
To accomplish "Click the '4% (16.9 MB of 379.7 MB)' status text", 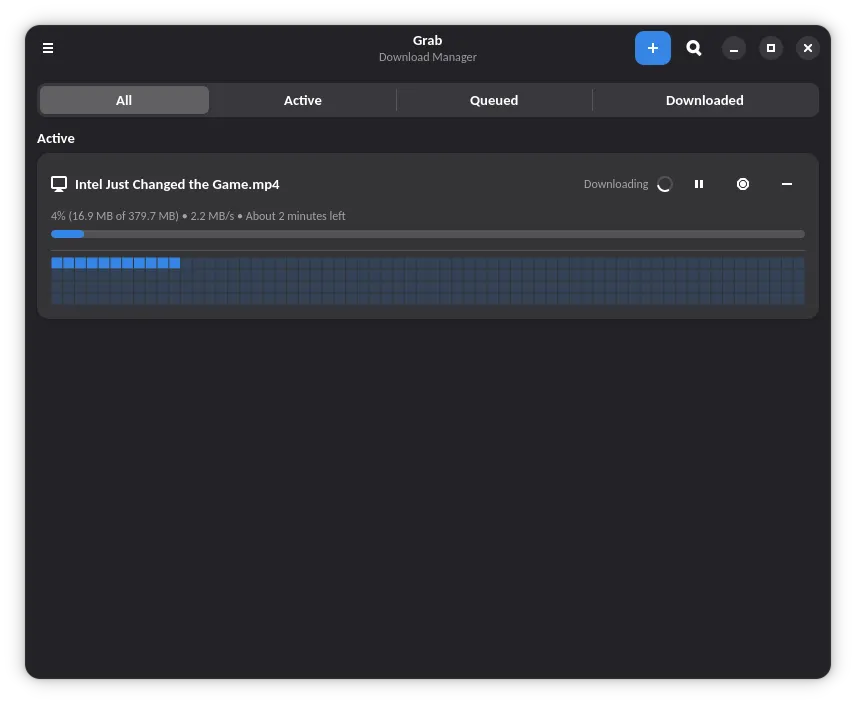I will [115, 216].
